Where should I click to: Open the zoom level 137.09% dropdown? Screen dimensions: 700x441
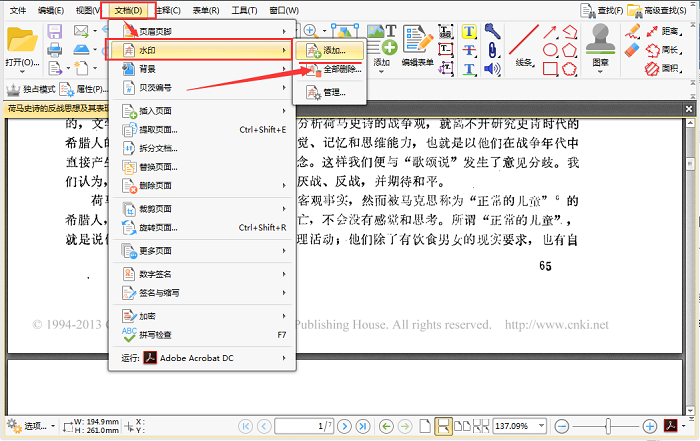(542, 426)
